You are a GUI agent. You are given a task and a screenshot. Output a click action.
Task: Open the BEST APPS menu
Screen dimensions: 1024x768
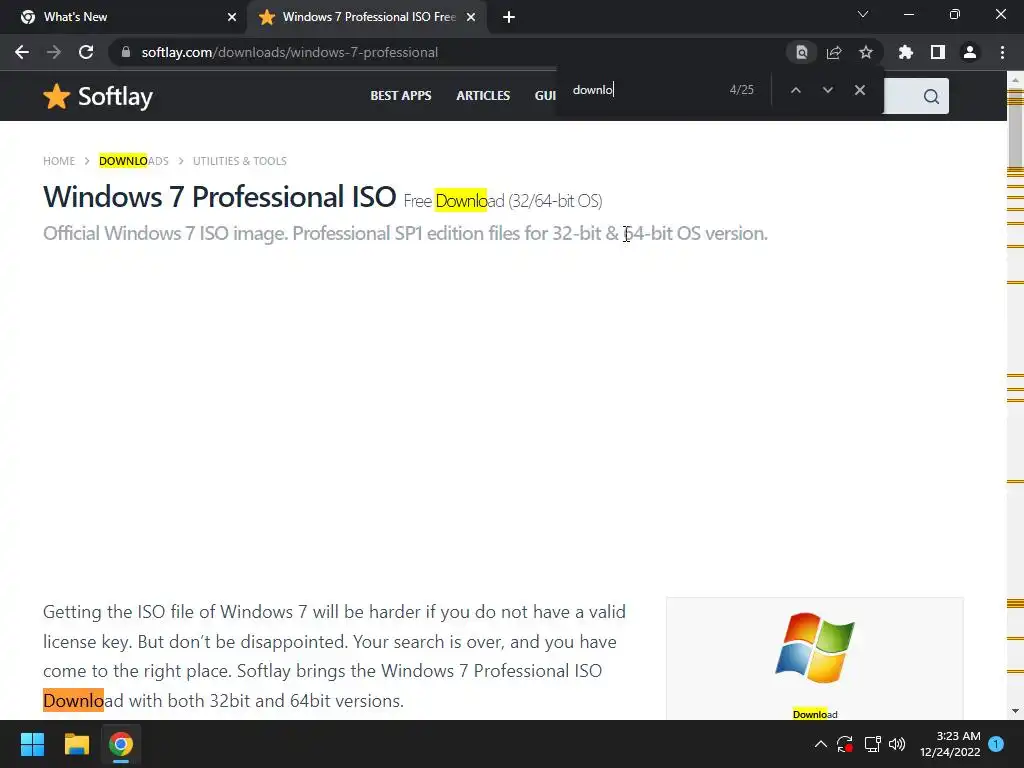401,95
